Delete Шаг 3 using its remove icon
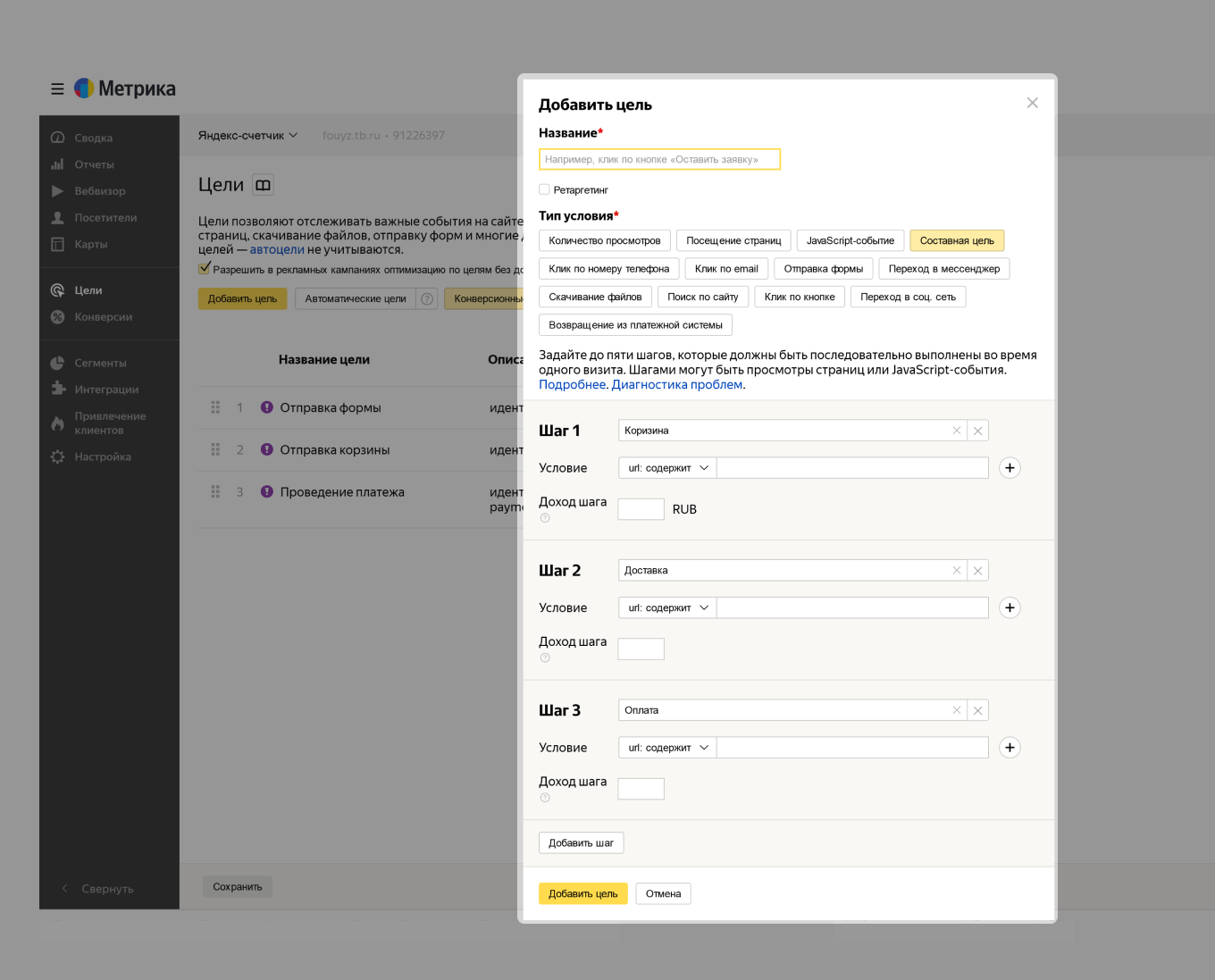Viewport: 1215px width, 980px height. (977, 711)
